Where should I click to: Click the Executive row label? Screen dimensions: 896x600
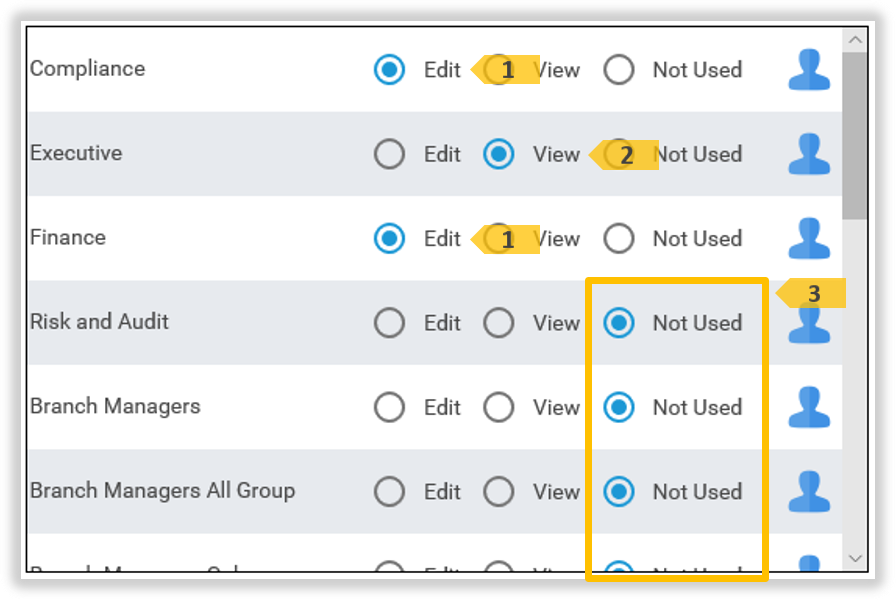[x=77, y=153]
